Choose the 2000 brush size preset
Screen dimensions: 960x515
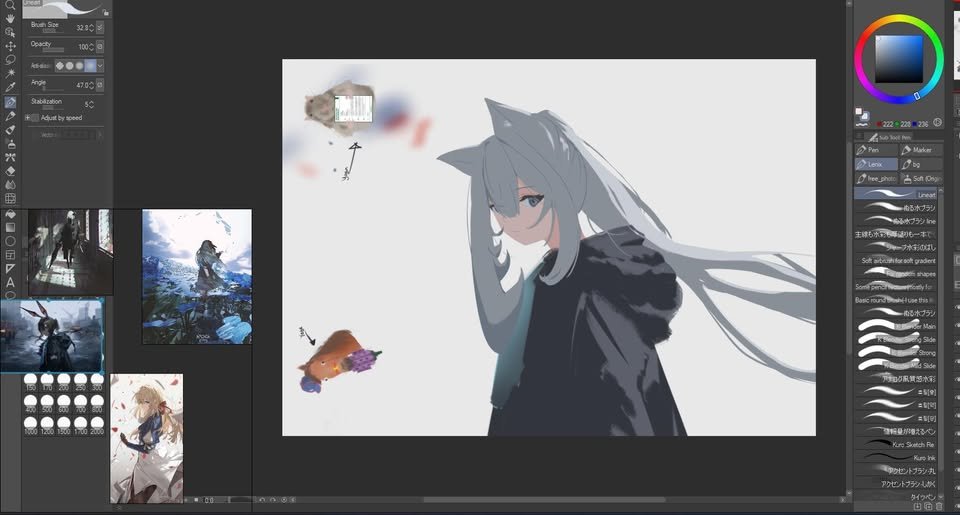point(97,426)
